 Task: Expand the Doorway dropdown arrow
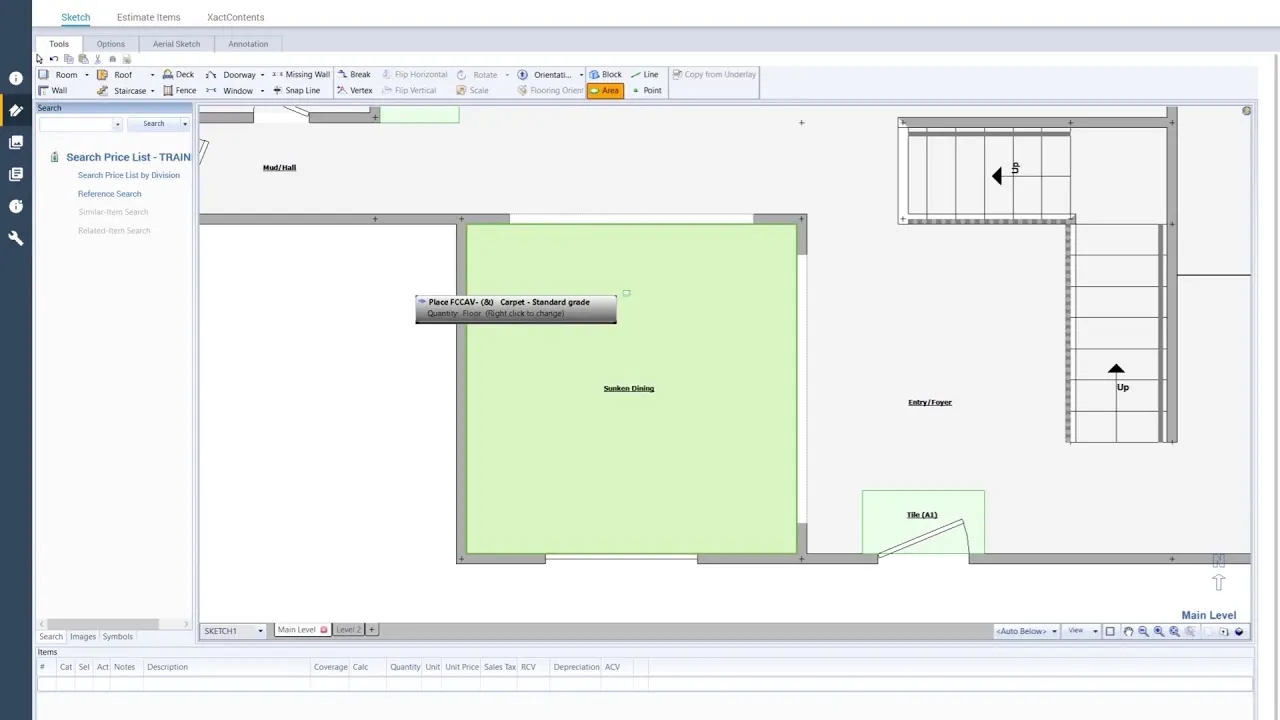(x=262, y=75)
